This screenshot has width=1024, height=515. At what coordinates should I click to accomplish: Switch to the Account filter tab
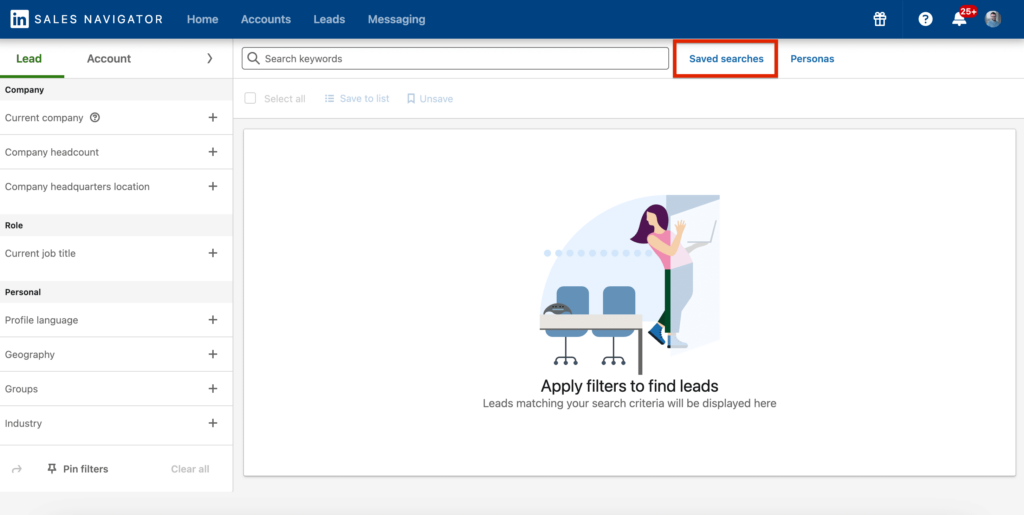tap(109, 59)
